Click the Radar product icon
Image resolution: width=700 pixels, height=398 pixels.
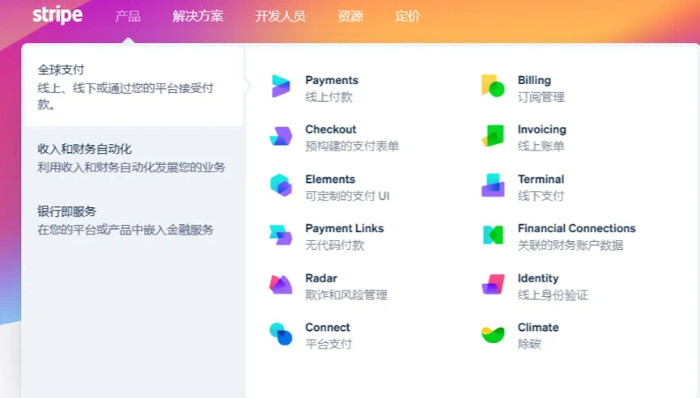point(281,284)
